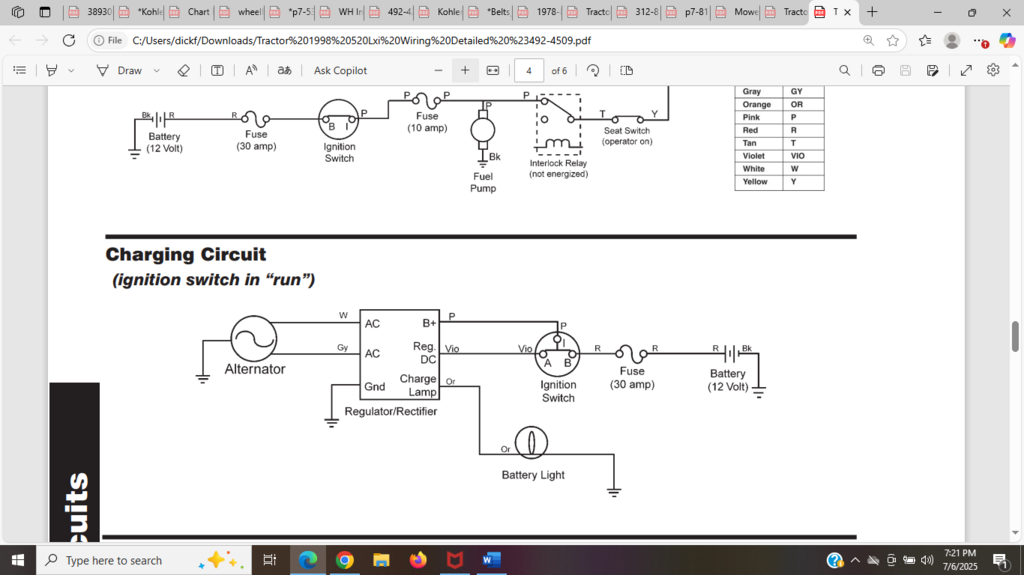
Task: Expand the Draw tool options dropdown
Action: click(157, 70)
